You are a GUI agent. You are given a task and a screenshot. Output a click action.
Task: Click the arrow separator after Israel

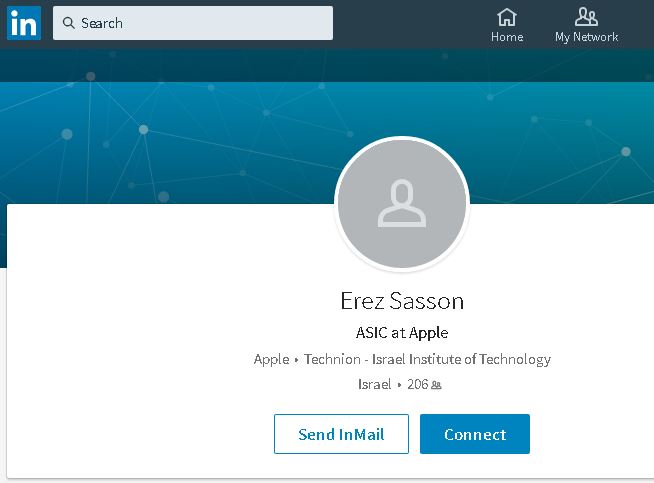point(399,385)
